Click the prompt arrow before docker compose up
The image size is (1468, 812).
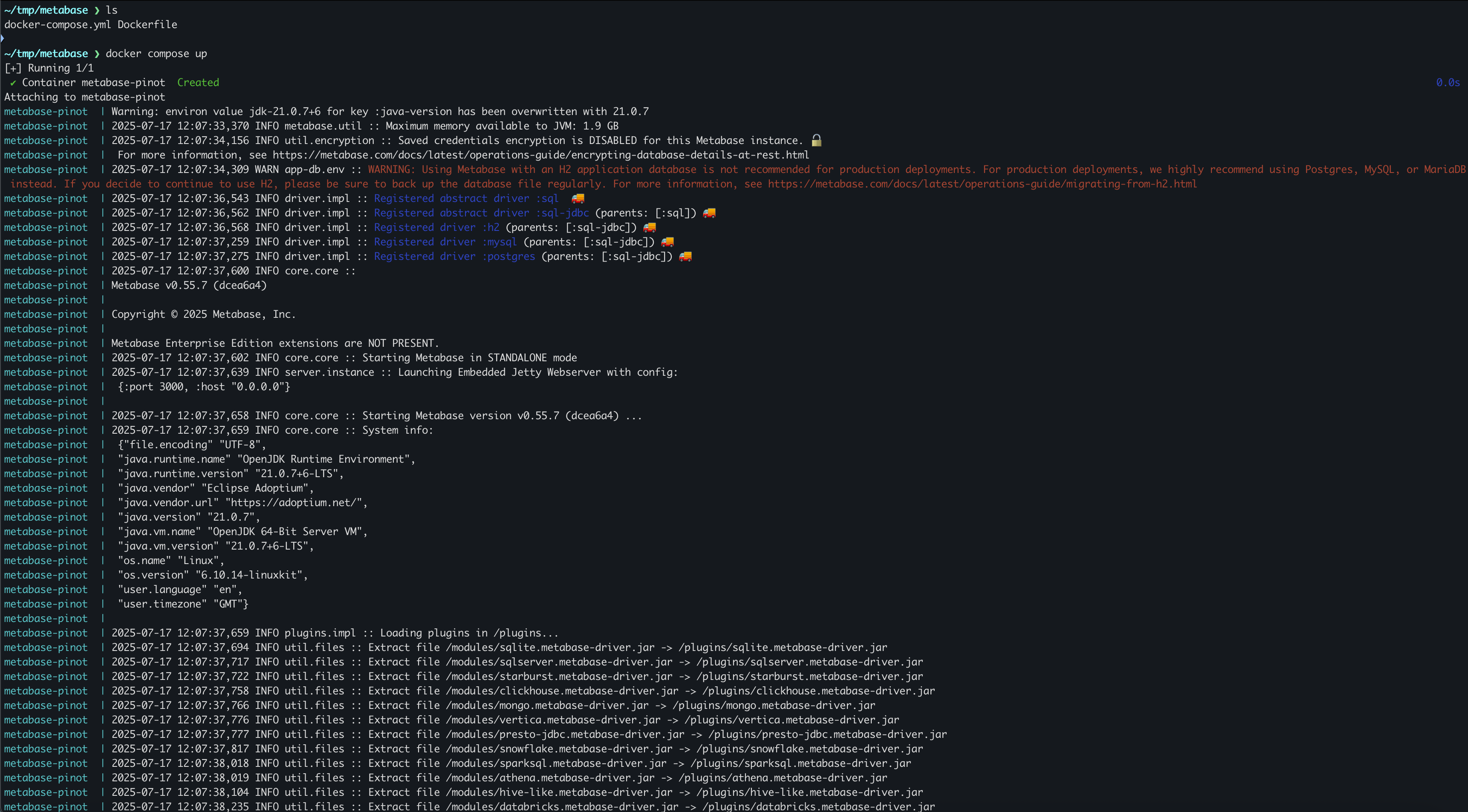click(x=96, y=54)
